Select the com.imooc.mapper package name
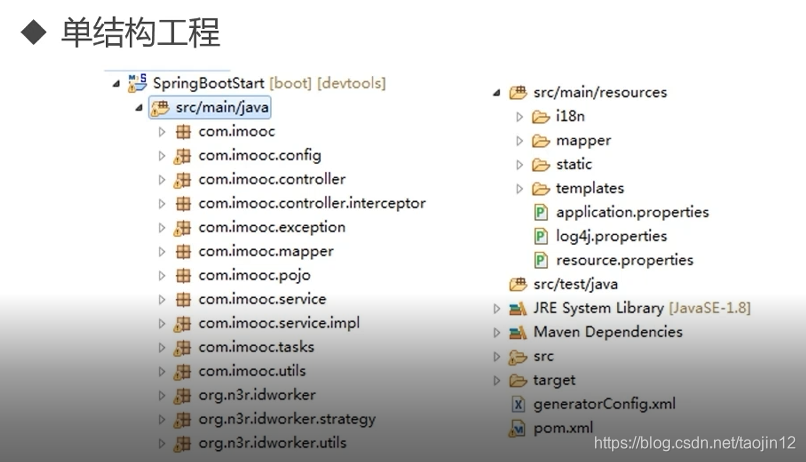 pos(266,251)
